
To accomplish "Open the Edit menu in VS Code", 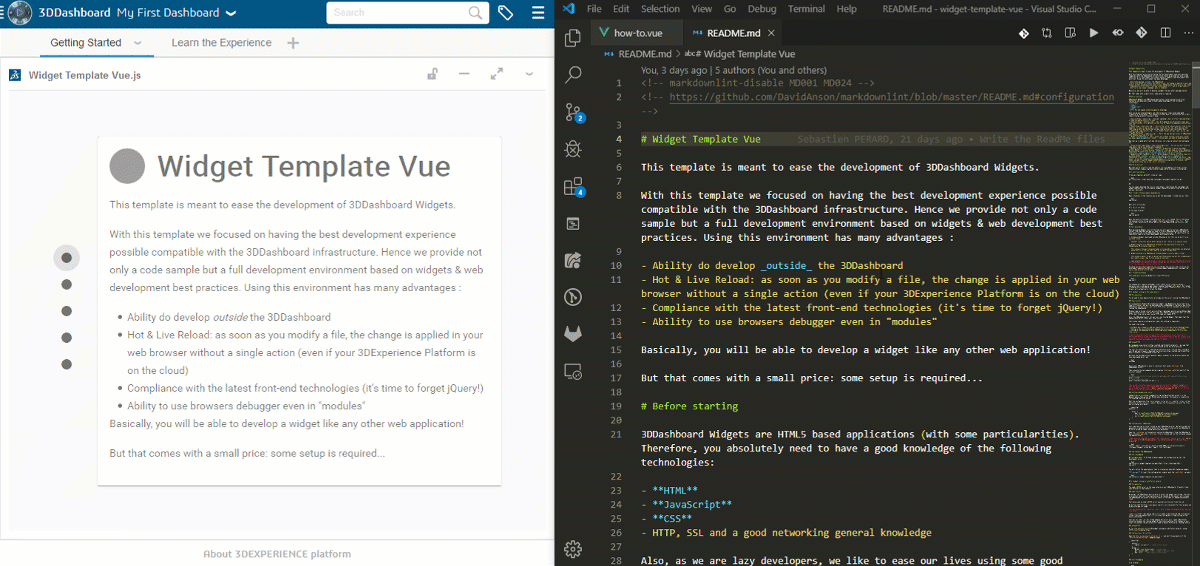I will [621, 9].
